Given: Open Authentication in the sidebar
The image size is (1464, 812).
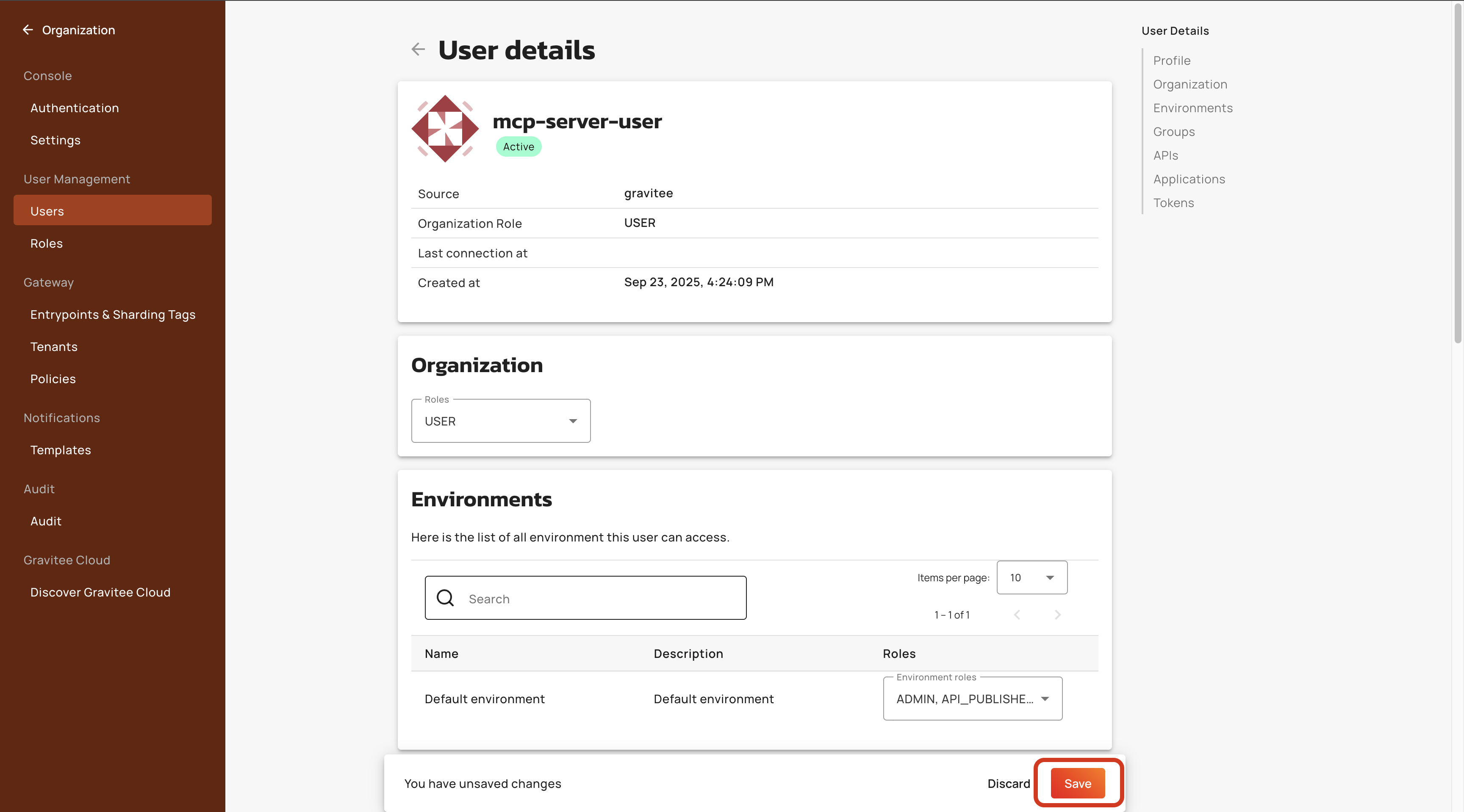Looking at the screenshot, I should click(75, 108).
